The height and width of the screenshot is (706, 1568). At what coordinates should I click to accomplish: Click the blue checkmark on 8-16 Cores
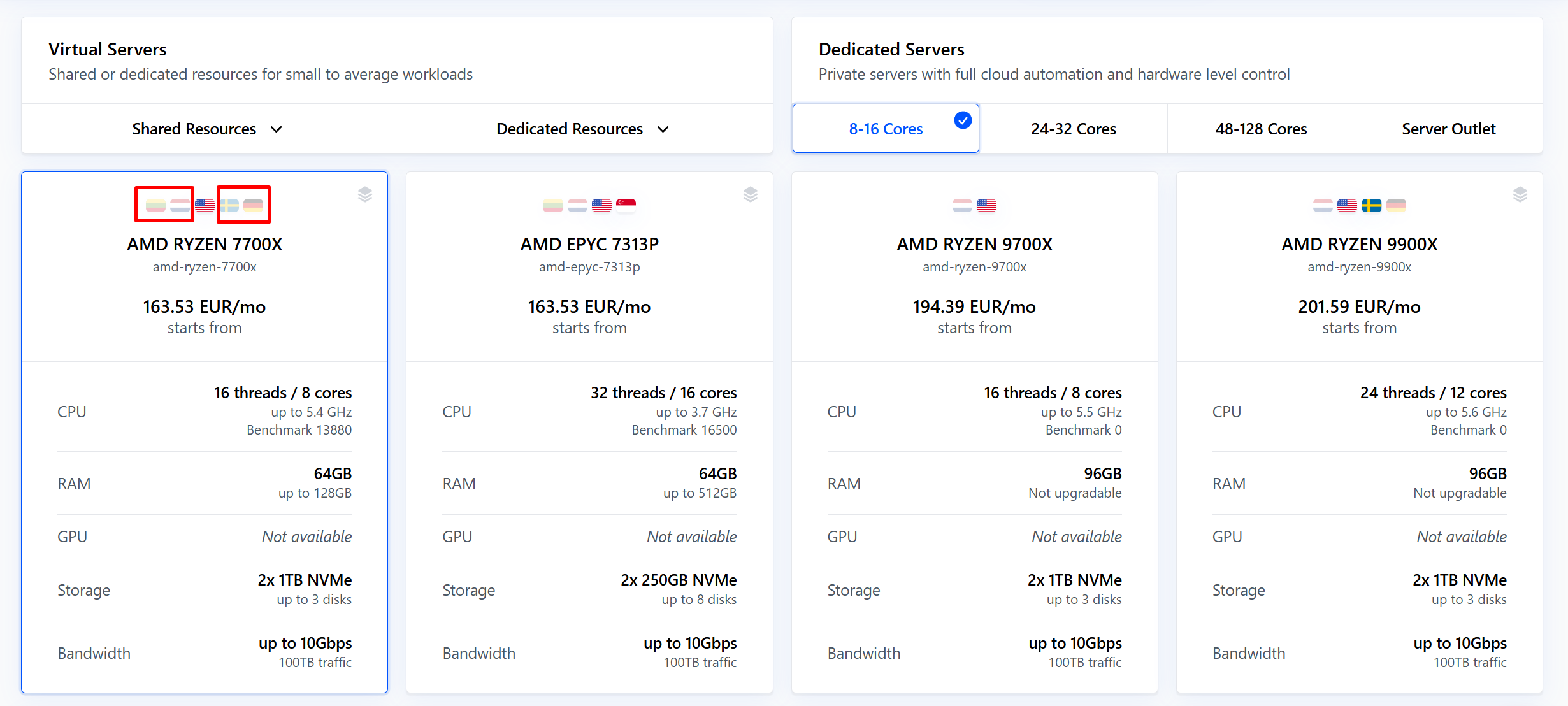(x=963, y=120)
